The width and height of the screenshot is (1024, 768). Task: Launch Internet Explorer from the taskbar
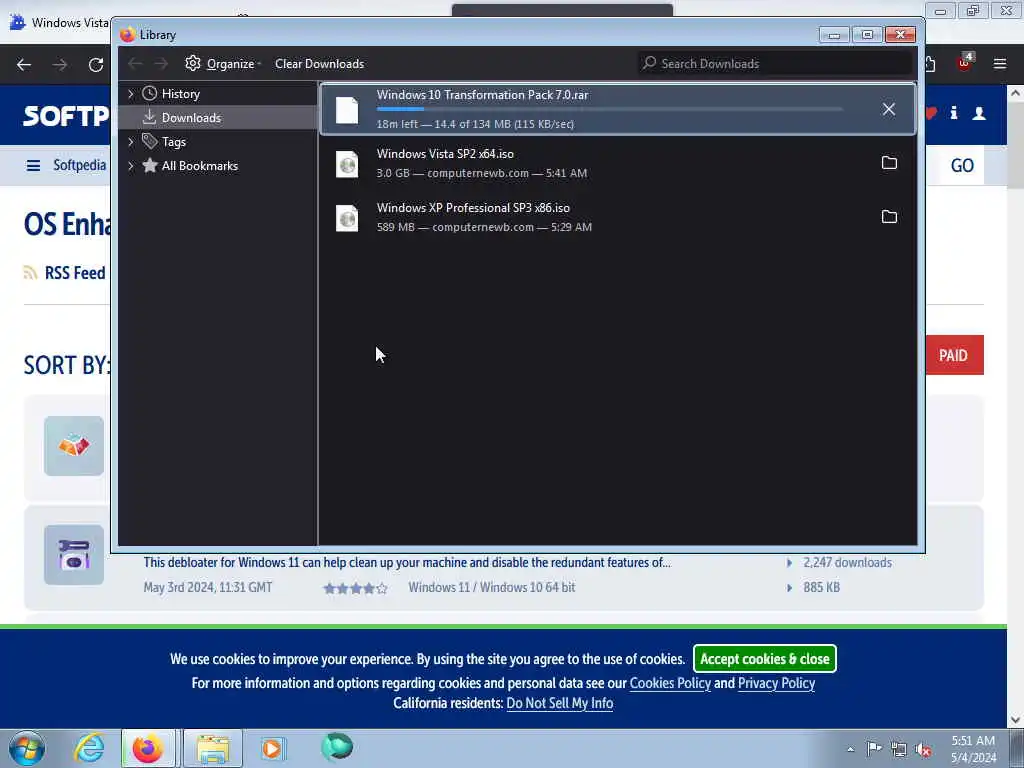tap(89, 748)
